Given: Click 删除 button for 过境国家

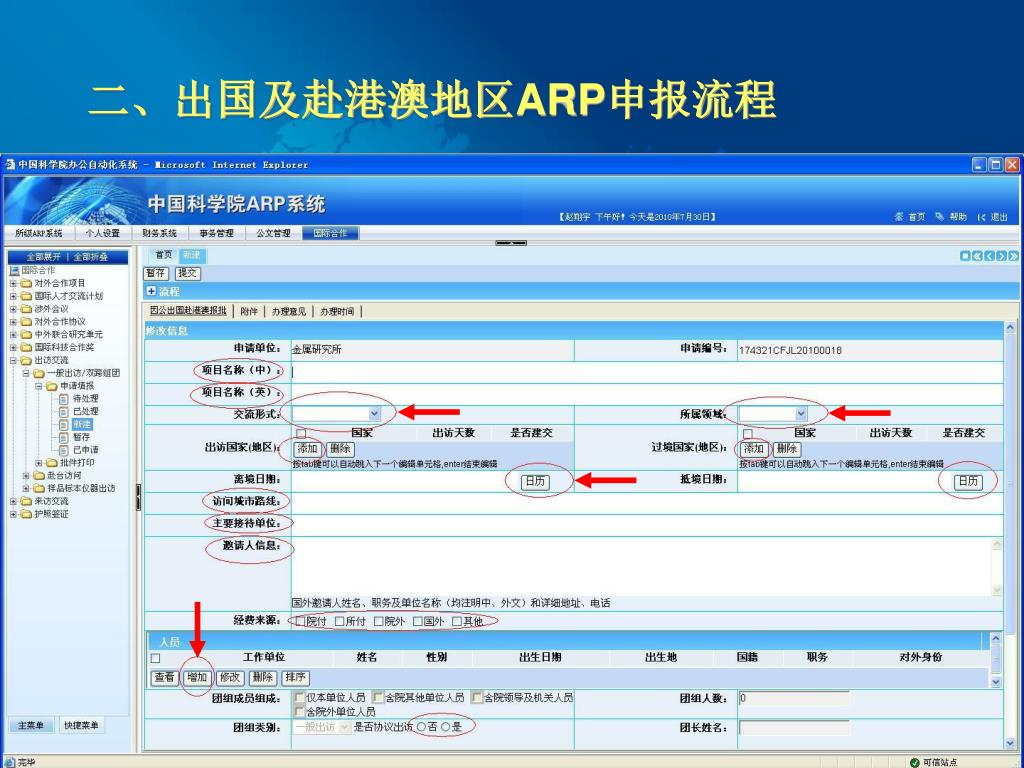Looking at the screenshot, I should click(x=788, y=449).
